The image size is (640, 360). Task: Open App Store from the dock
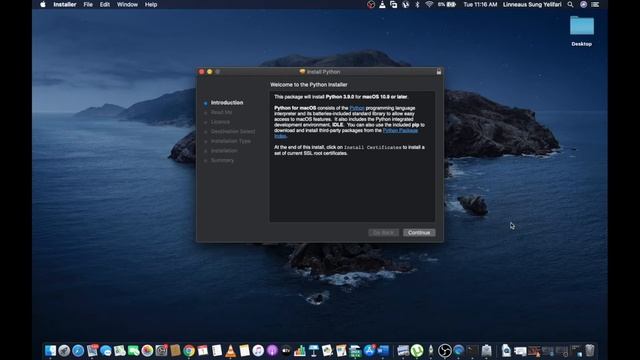pos(369,351)
